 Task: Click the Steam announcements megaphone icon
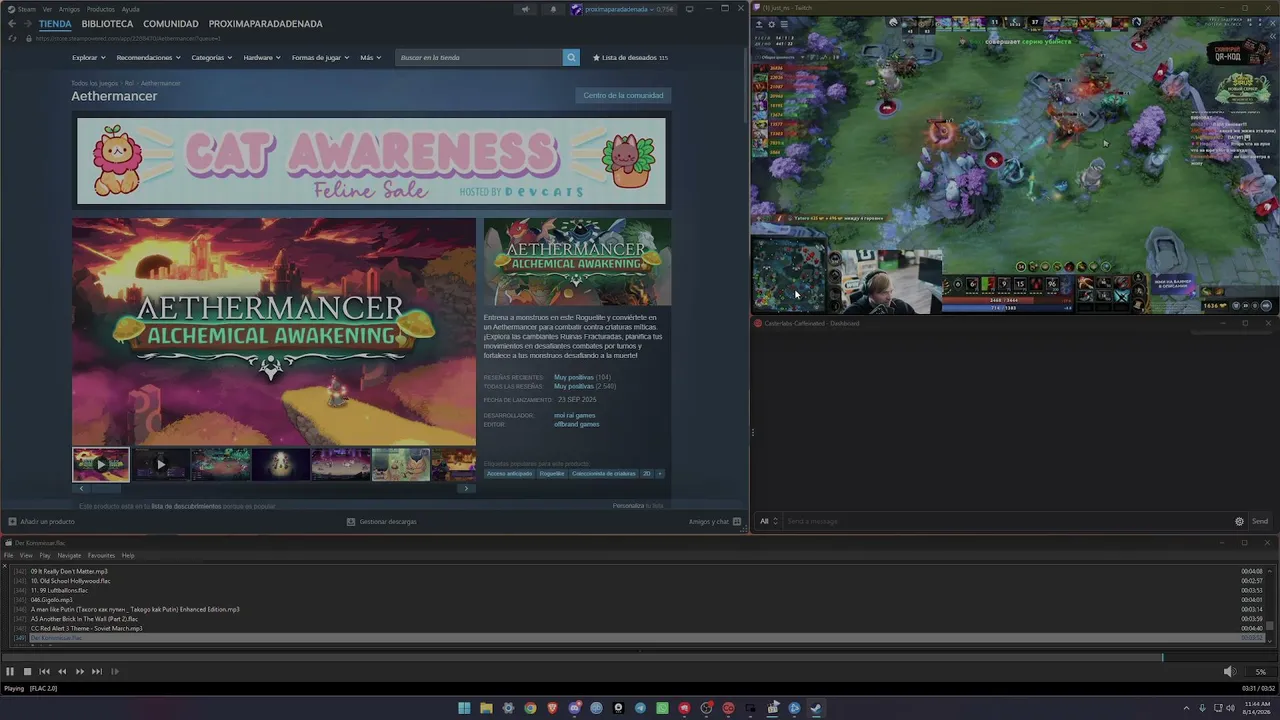[x=525, y=9]
